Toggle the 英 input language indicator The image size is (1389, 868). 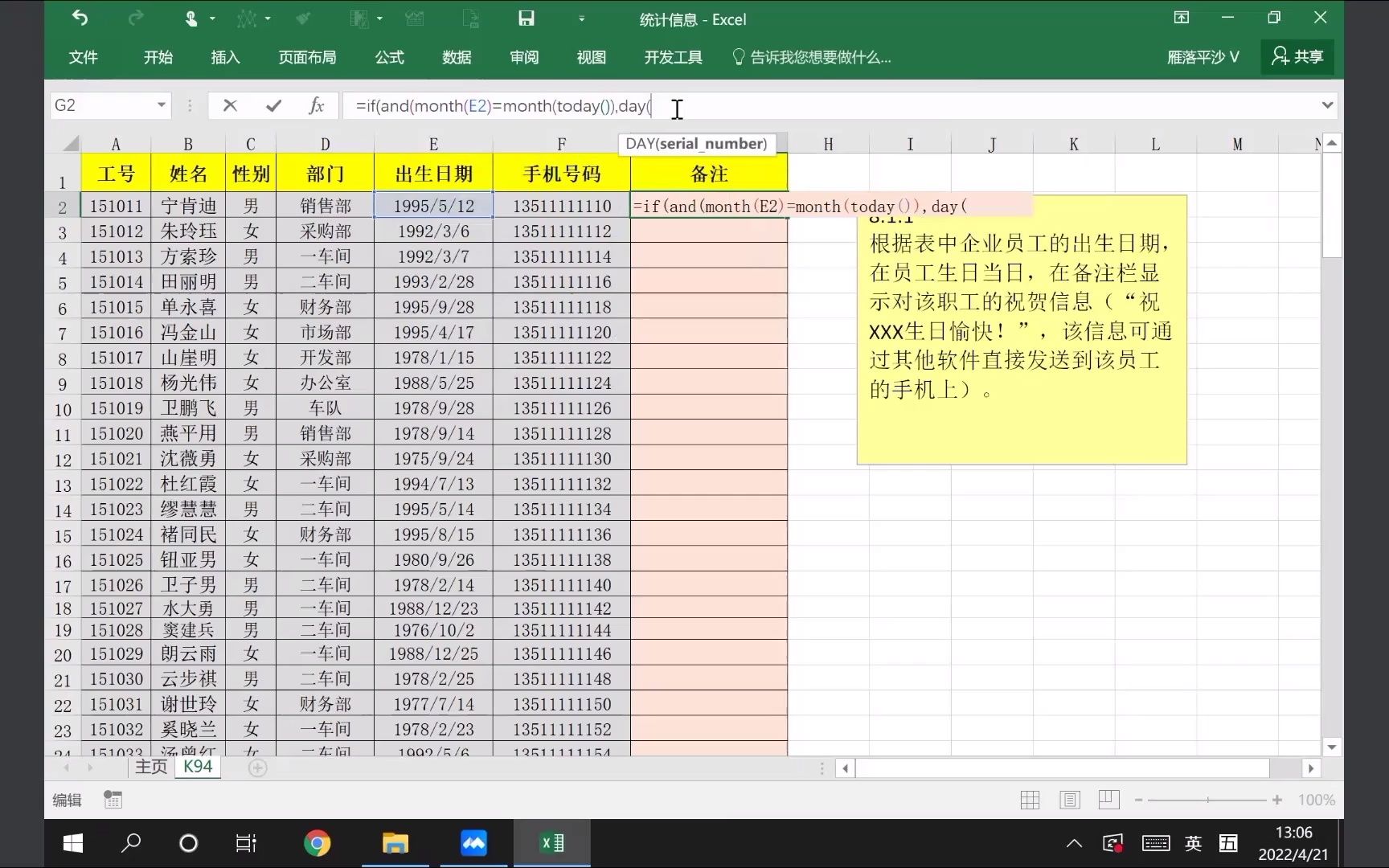[1193, 843]
